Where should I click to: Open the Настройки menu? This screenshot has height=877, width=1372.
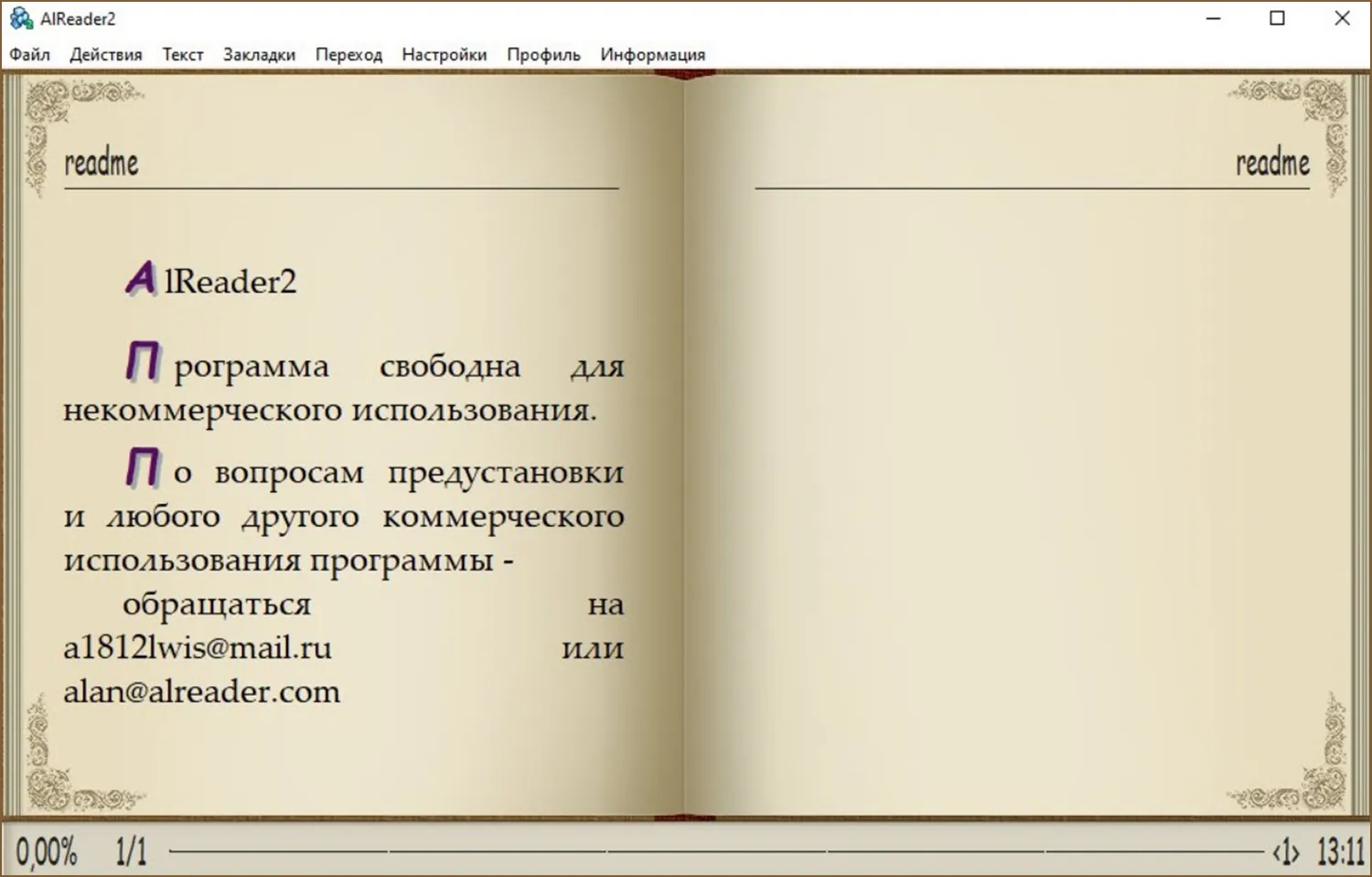445,55
